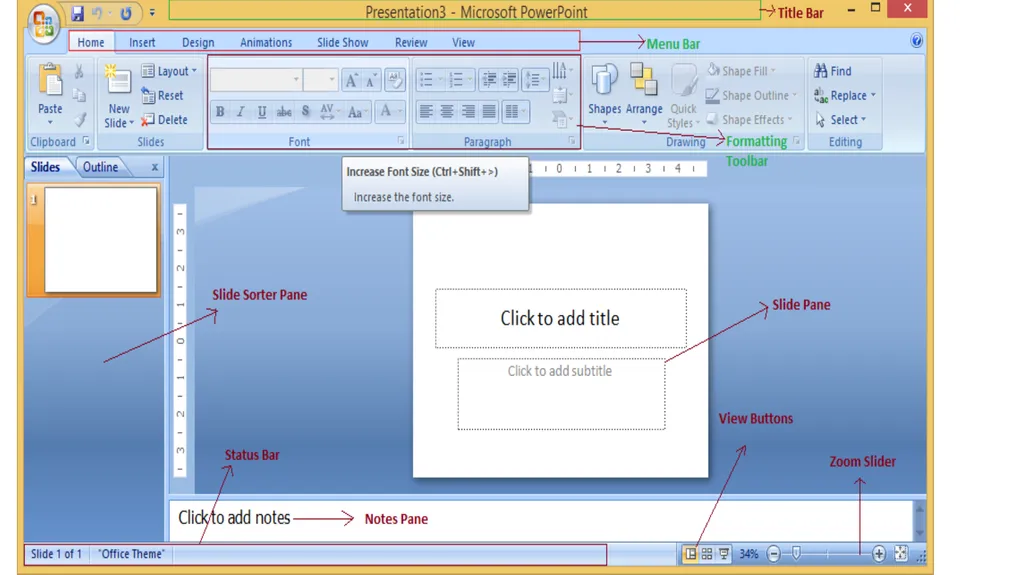This screenshot has height=575, width=1024.
Task: Open the Animations tab
Action: tap(266, 42)
